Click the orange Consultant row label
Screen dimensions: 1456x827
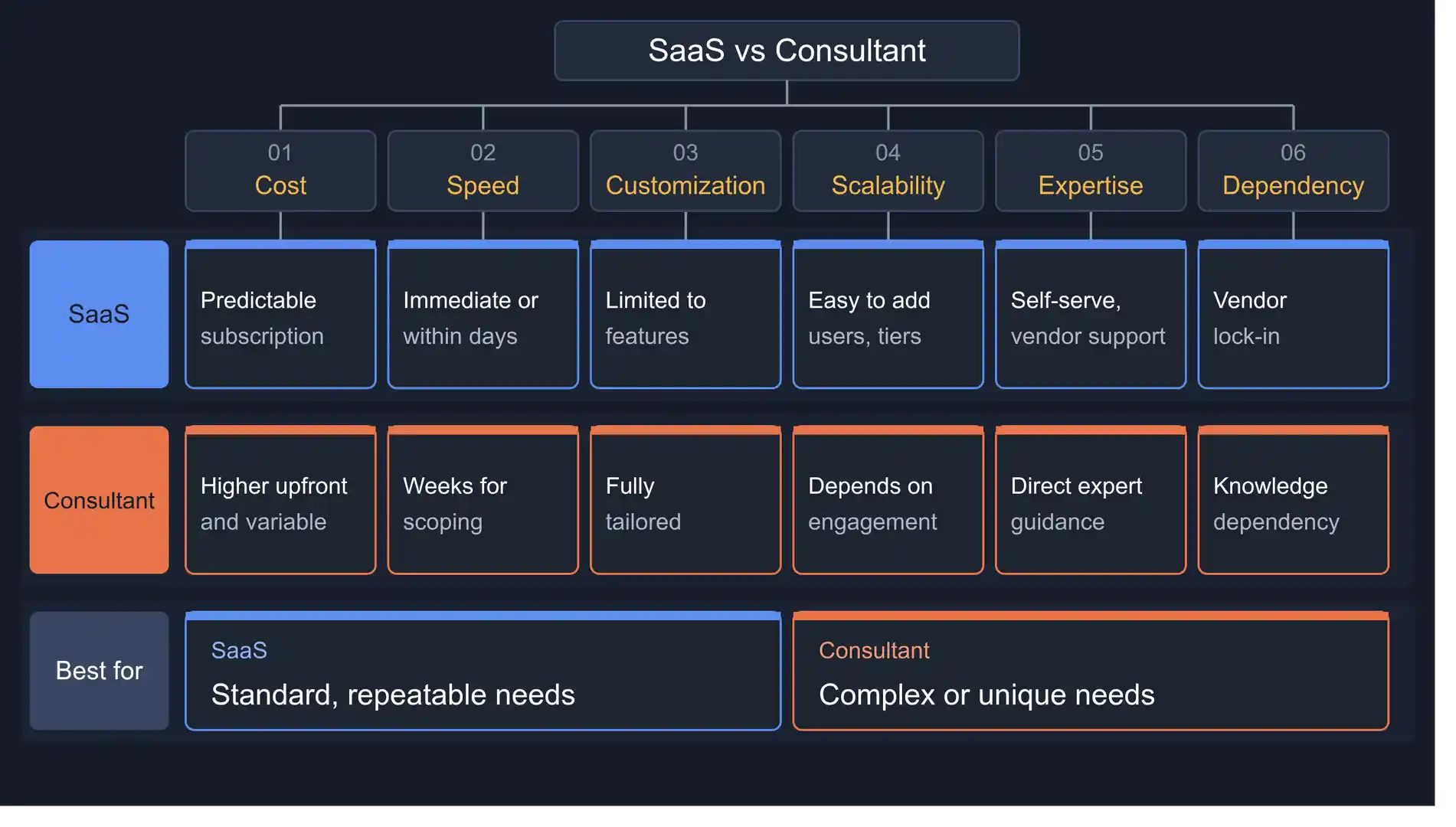click(99, 500)
